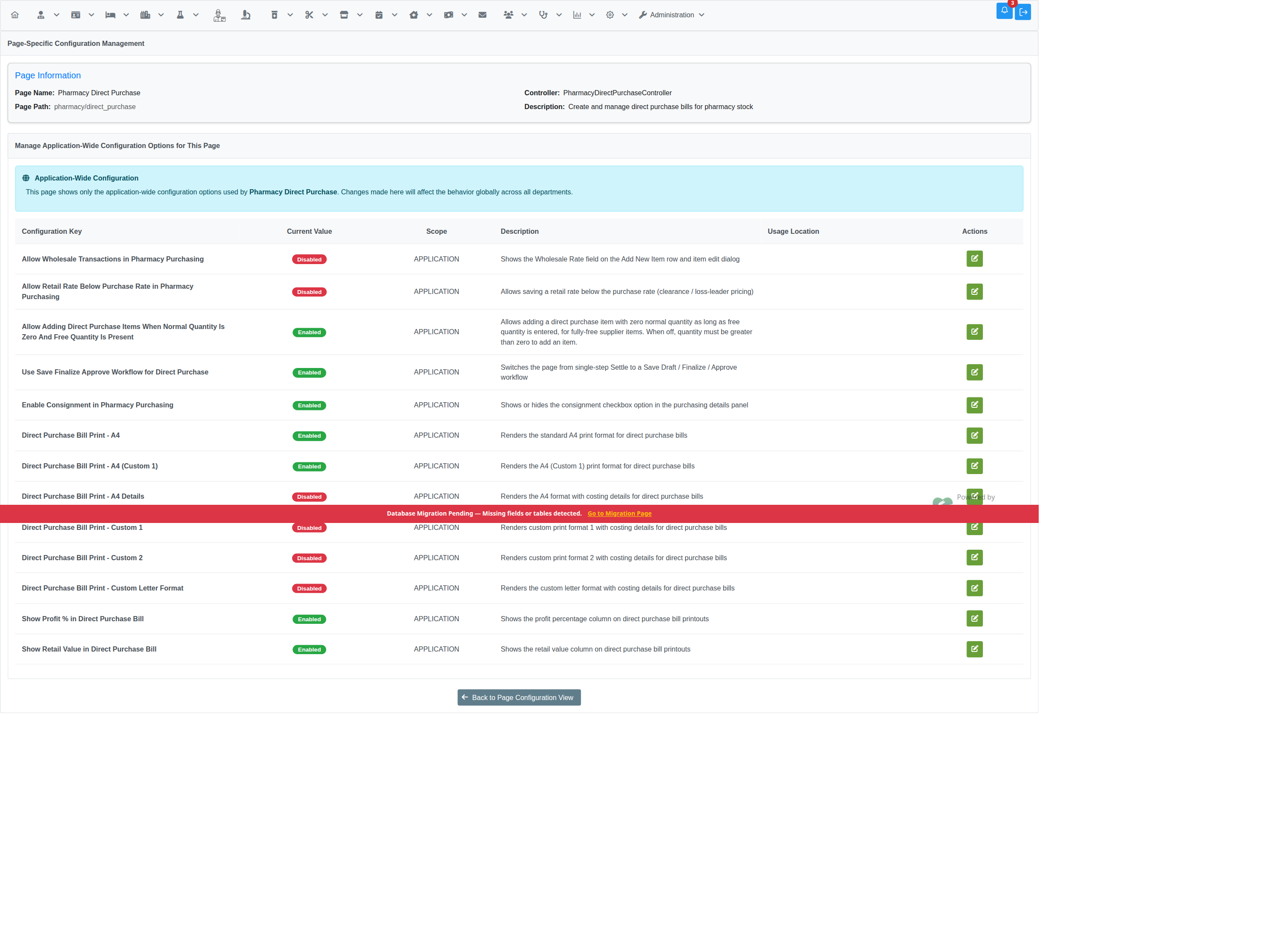The image size is (1288, 952).
Task: Click Direct Purchase Bill Print - A4 Details key
Action: [x=83, y=497]
